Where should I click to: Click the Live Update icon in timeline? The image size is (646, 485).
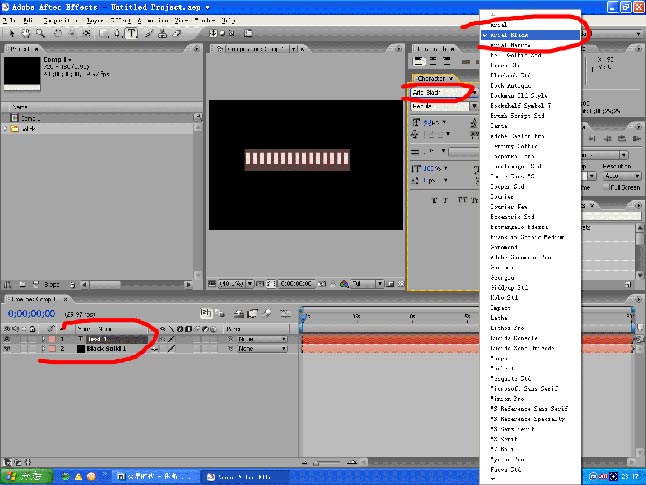(x=206, y=314)
